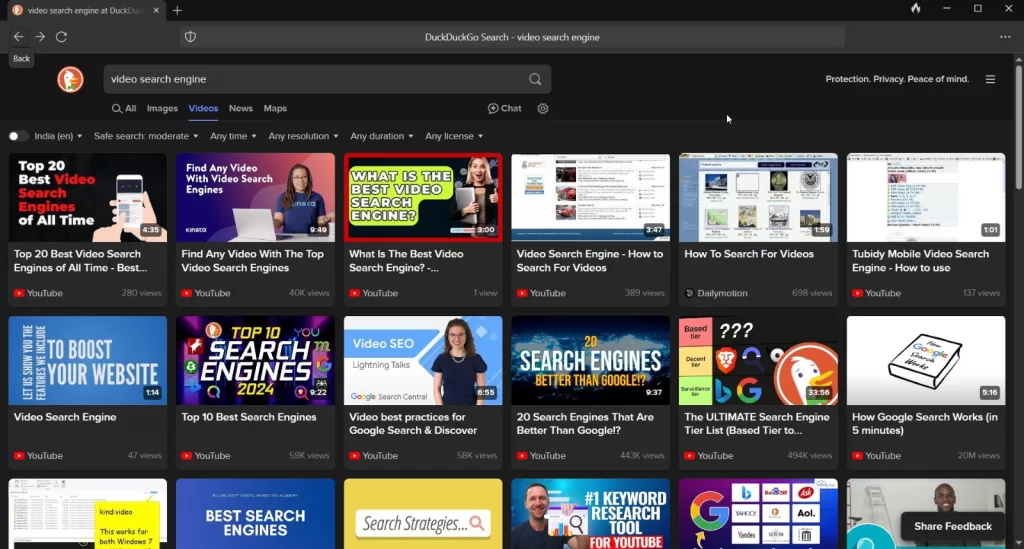Open the Best Search Engines blue thumbnail
This screenshot has height=549, width=1024.
255,514
